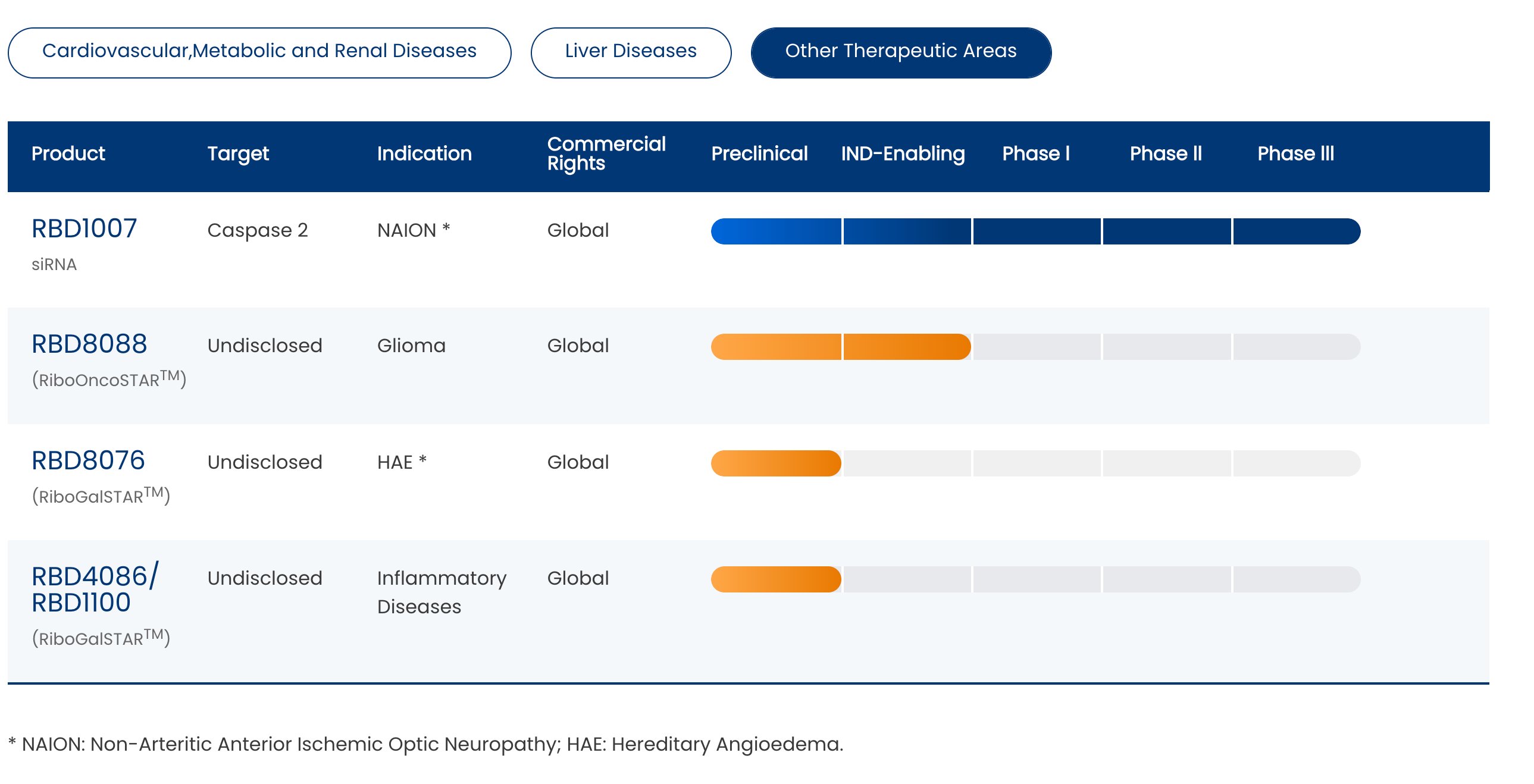Click the Glioma indication text
The image size is (1534, 784).
click(412, 345)
